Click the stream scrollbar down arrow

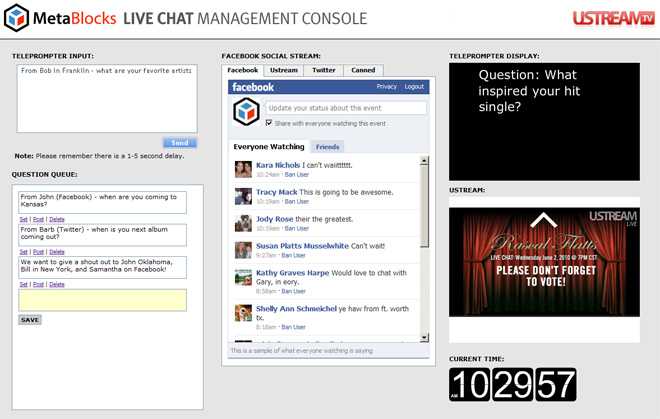click(424, 337)
